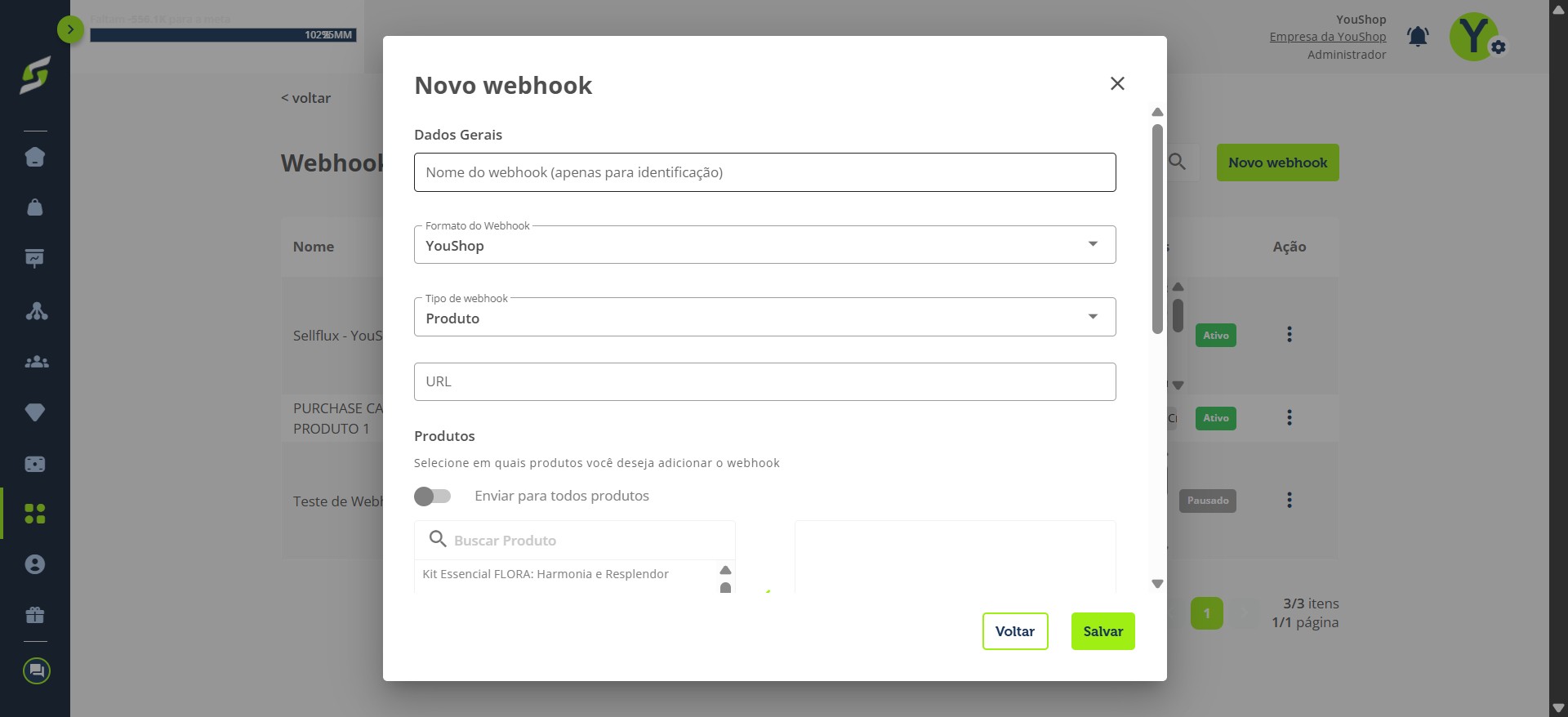Image resolution: width=1568 pixels, height=717 pixels.
Task: Open the gift icon in sidebar
Action: click(35, 615)
